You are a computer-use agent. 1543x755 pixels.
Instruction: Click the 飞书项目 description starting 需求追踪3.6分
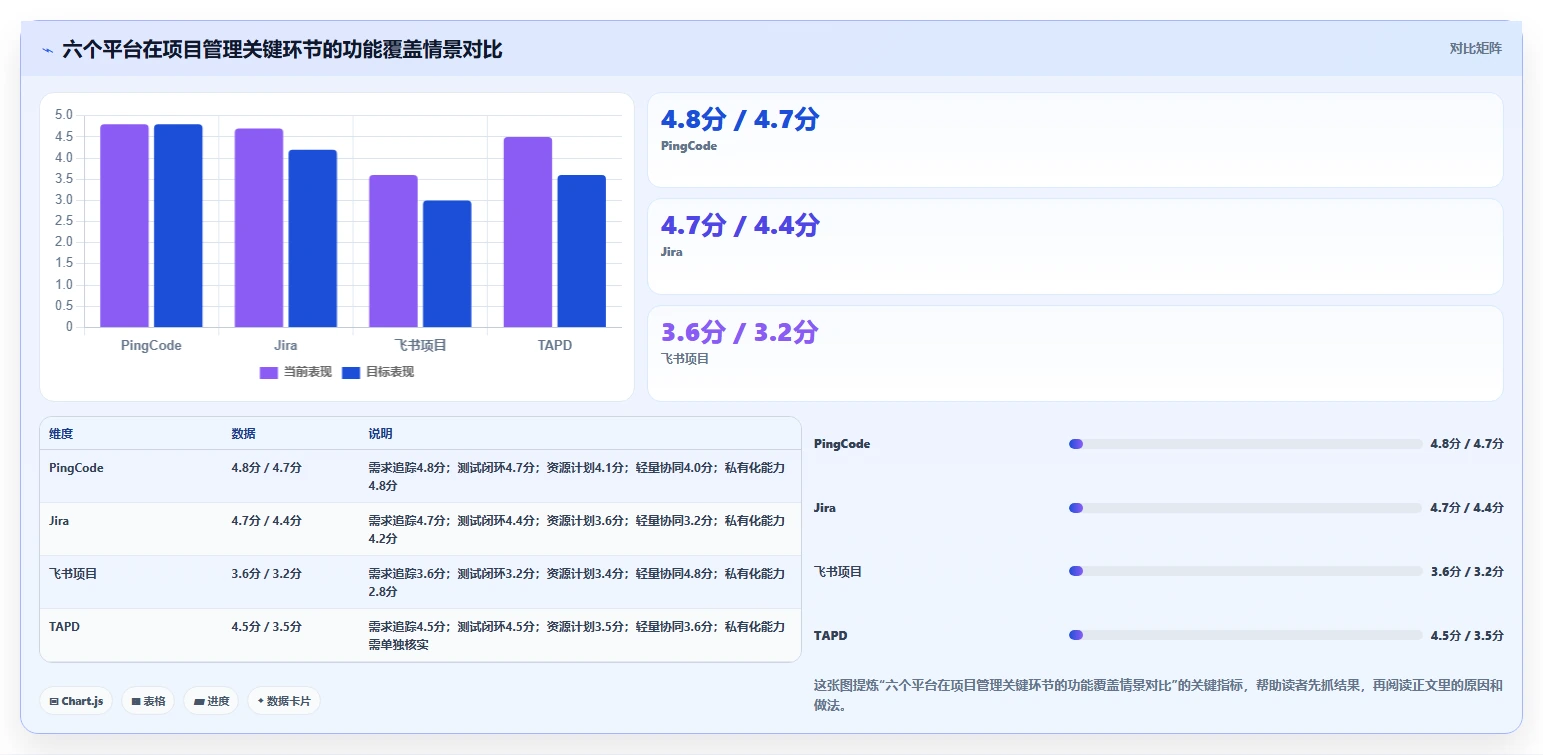tap(577, 583)
